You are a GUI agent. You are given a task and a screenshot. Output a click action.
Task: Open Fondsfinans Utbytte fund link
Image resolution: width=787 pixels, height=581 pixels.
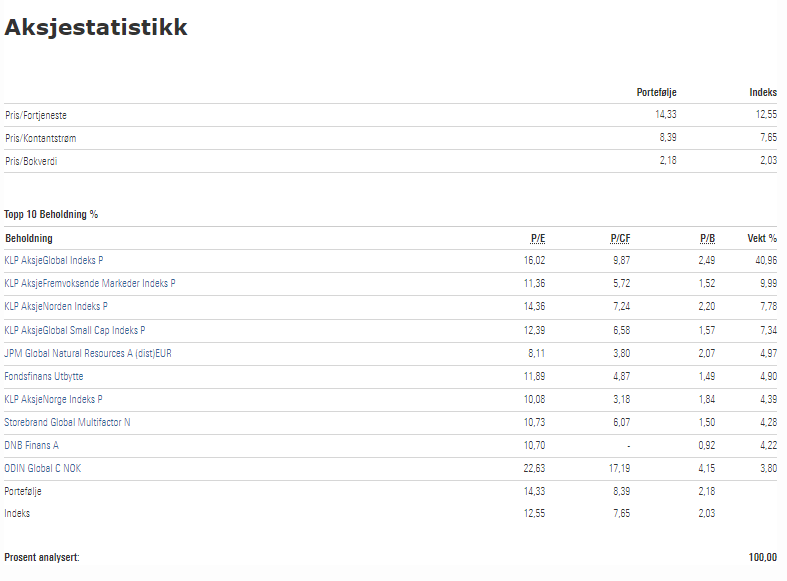click(x=44, y=376)
